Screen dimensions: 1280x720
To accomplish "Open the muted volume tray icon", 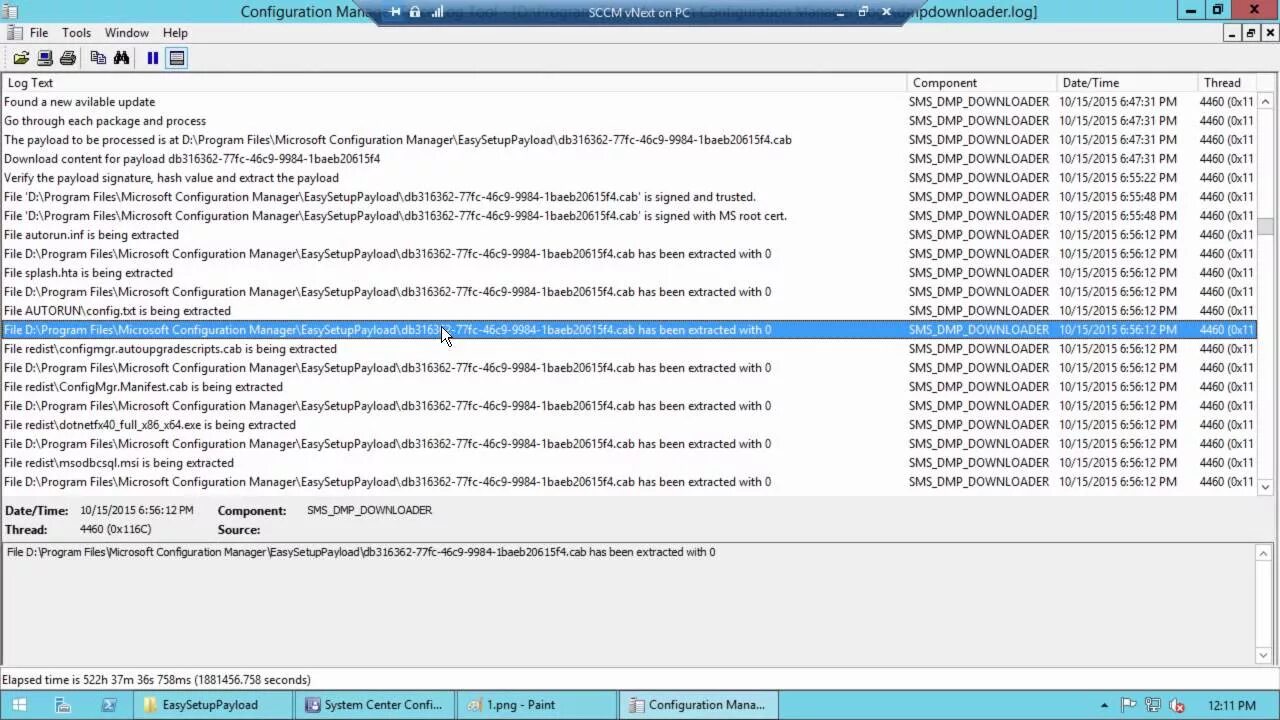I will point(1177,705).
